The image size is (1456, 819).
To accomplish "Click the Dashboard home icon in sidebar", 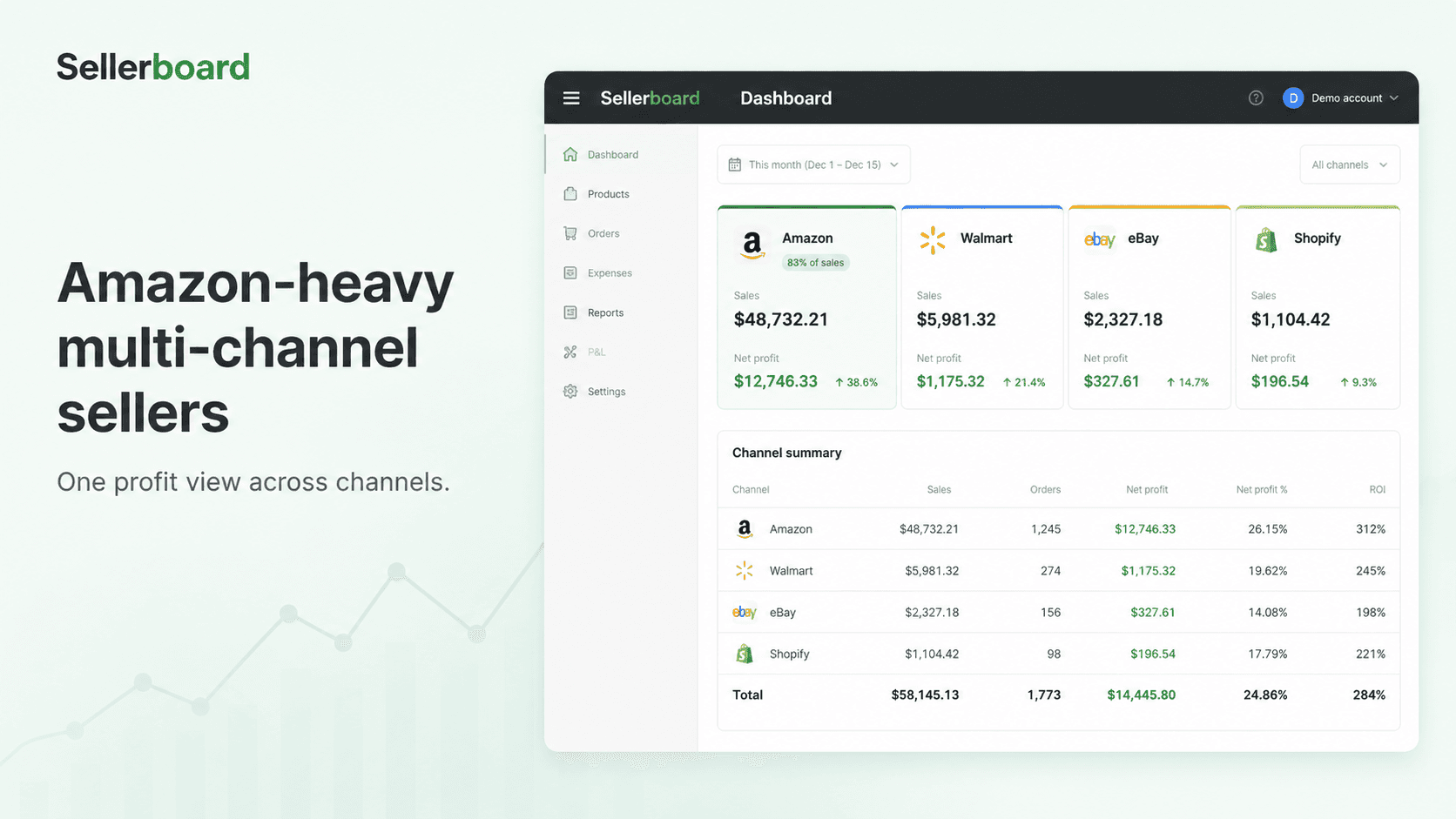I will (570, 154).
